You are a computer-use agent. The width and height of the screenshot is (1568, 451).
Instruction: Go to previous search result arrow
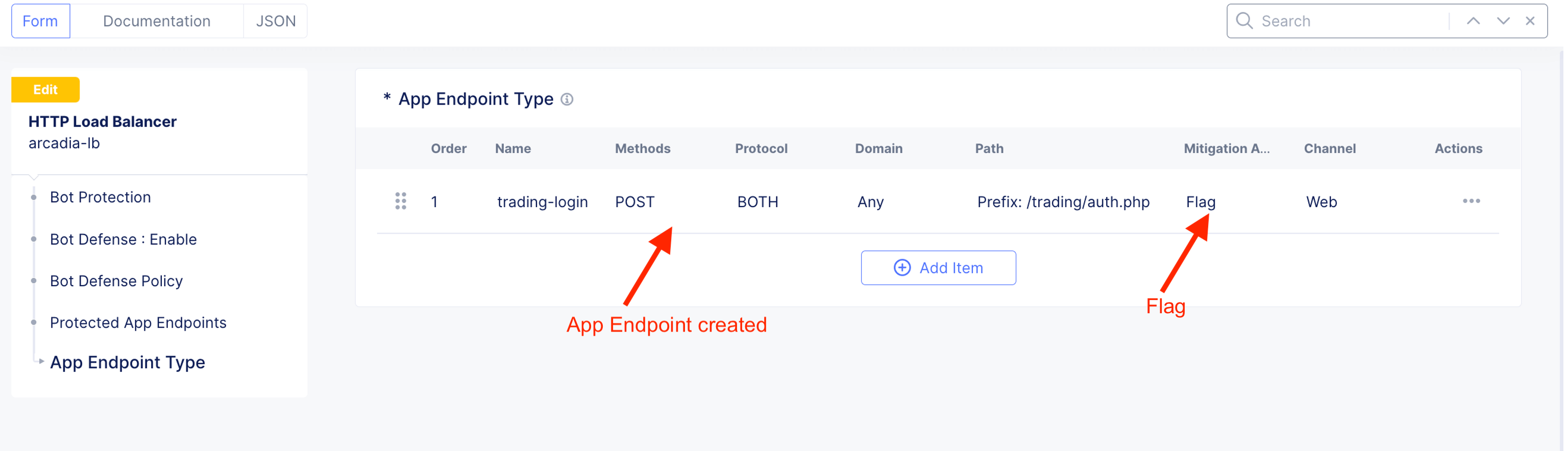point(1473,21)
